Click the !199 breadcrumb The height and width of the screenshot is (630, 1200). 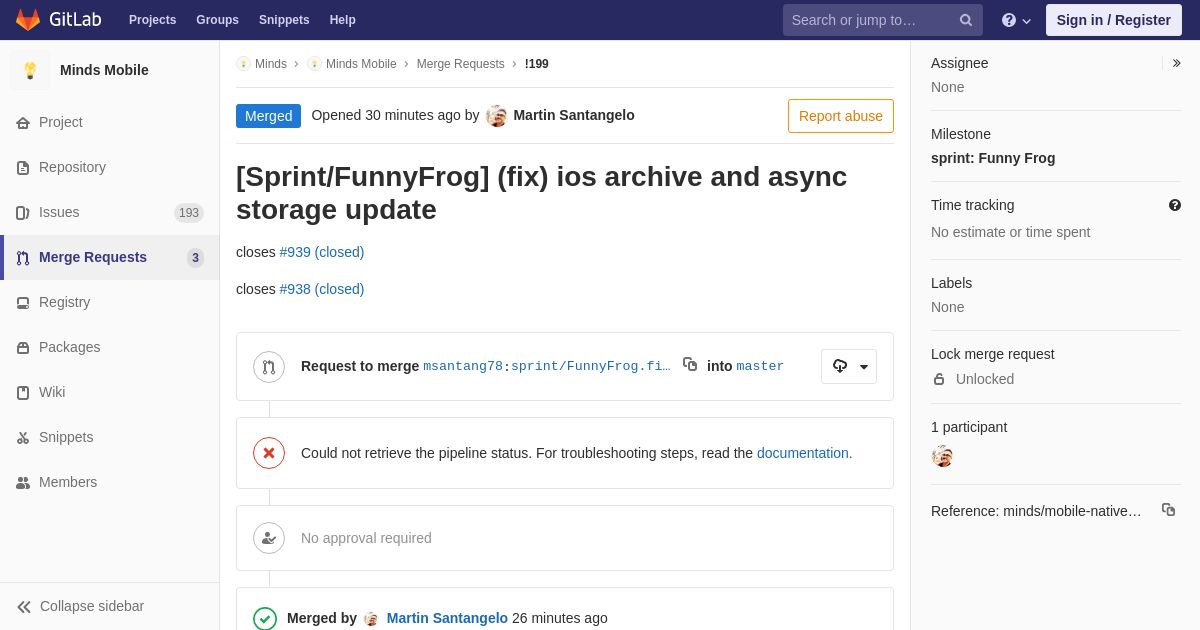(x=537, y=64)
